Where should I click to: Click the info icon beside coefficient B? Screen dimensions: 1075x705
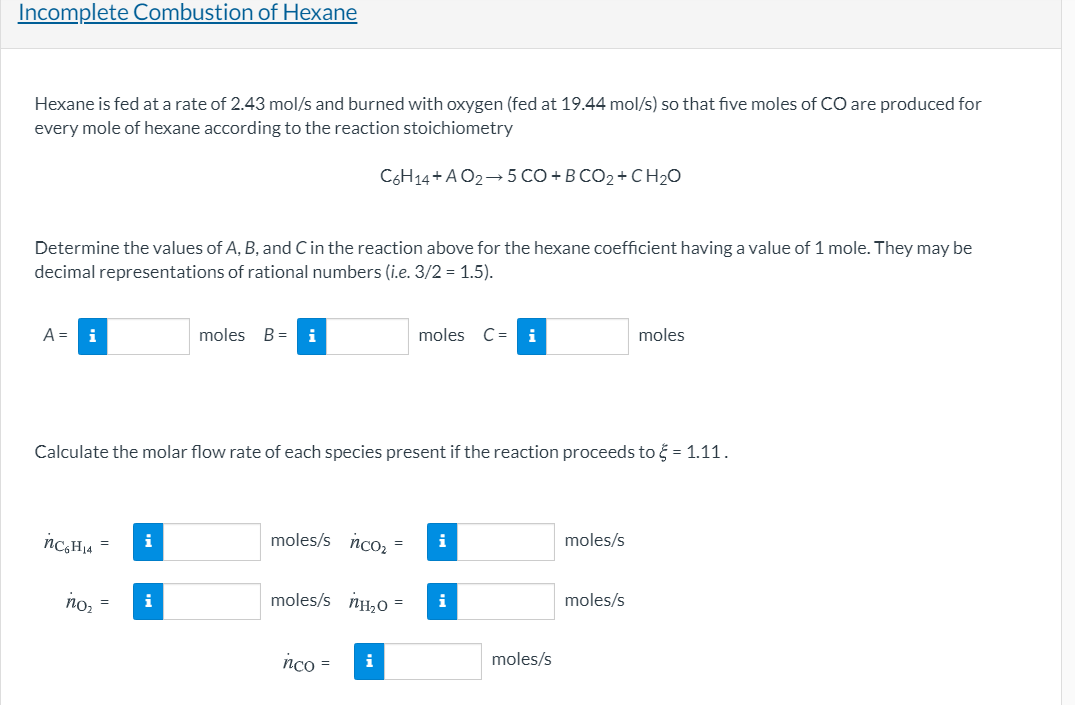tap(311, 336)
